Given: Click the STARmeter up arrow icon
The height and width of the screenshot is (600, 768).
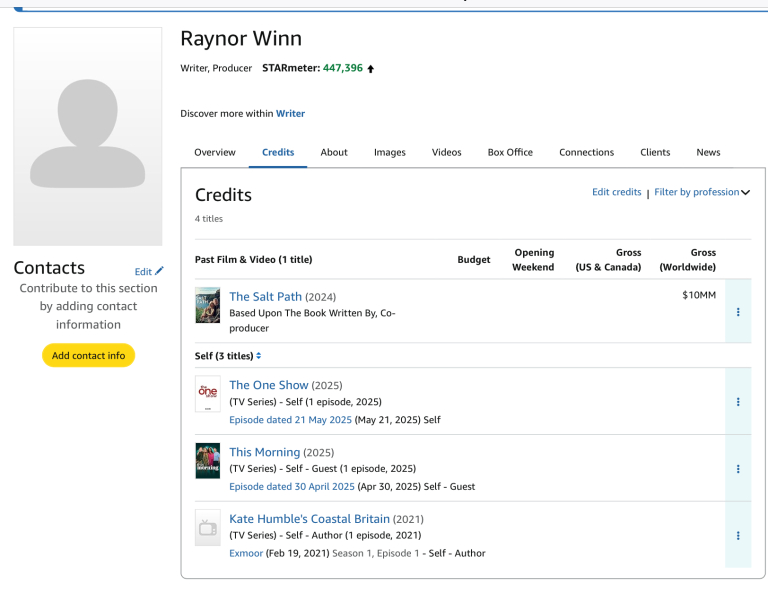Looking at the screenshot, I should 371,69.
